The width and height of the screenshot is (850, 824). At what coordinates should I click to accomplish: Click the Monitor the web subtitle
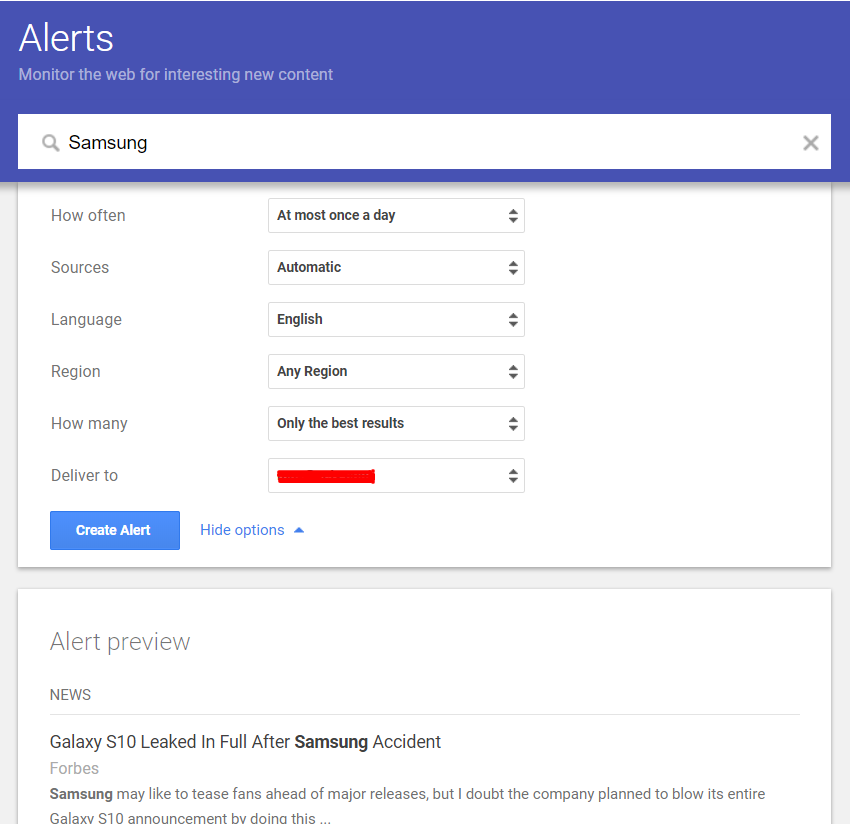point(176,74)
